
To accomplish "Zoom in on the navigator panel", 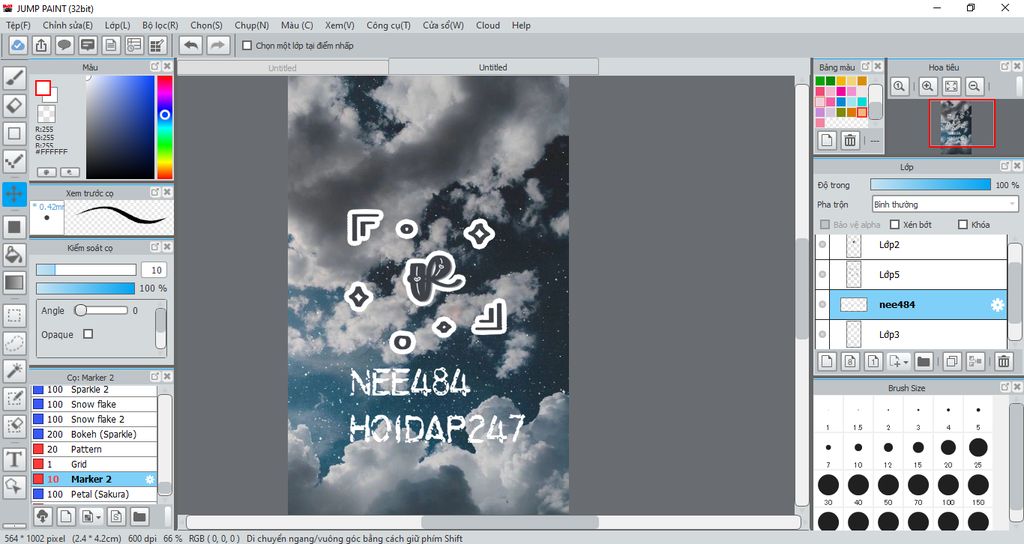I will pos(927,86).
